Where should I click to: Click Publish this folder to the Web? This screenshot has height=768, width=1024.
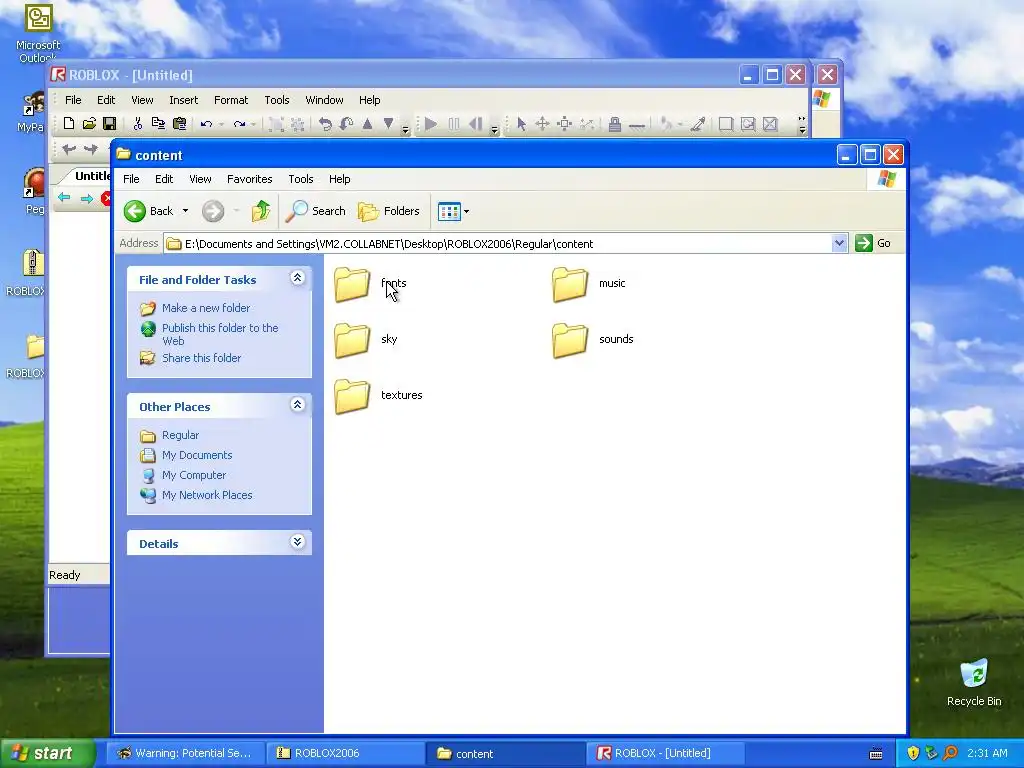[220, 334]
